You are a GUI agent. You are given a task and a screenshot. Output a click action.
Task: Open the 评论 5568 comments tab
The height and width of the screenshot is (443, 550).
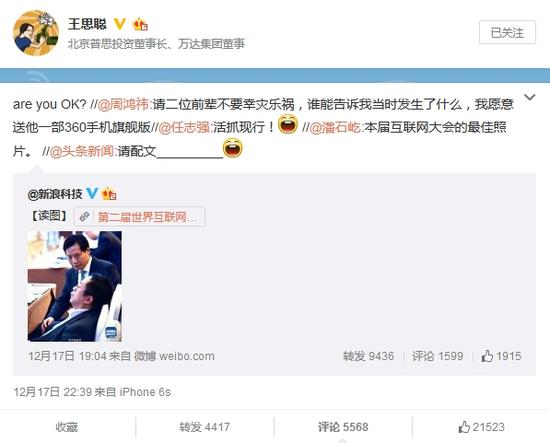tap(343, 427)
